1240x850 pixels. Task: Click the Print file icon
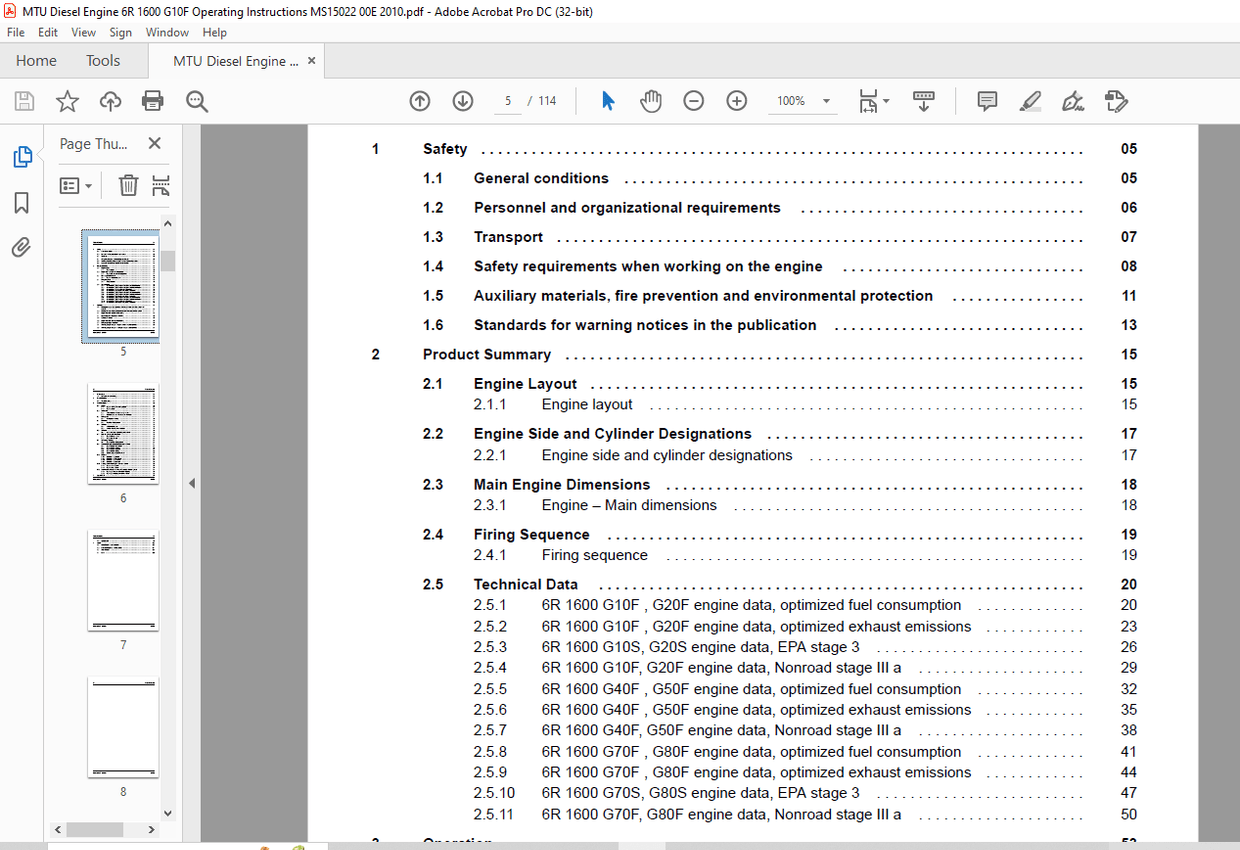coord(153,101)
